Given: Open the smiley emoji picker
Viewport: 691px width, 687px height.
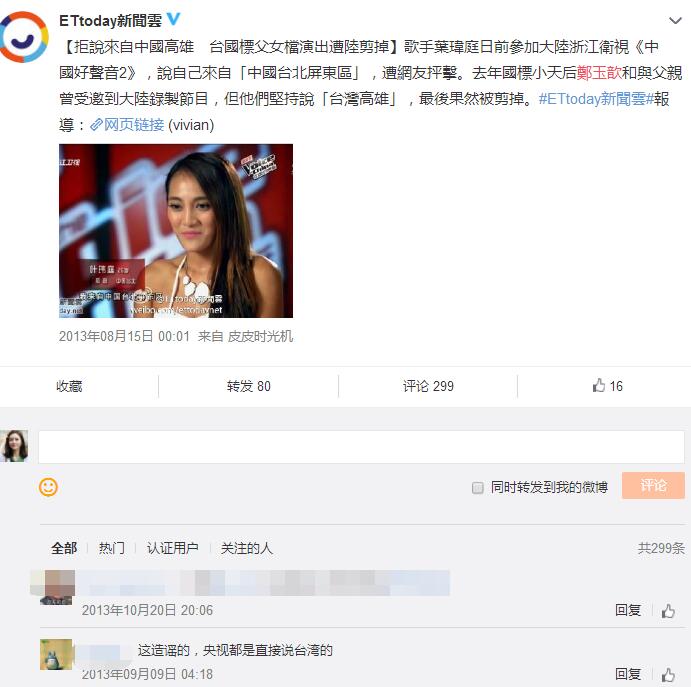Looking at the screenshot, I should [x=48, y=487].
